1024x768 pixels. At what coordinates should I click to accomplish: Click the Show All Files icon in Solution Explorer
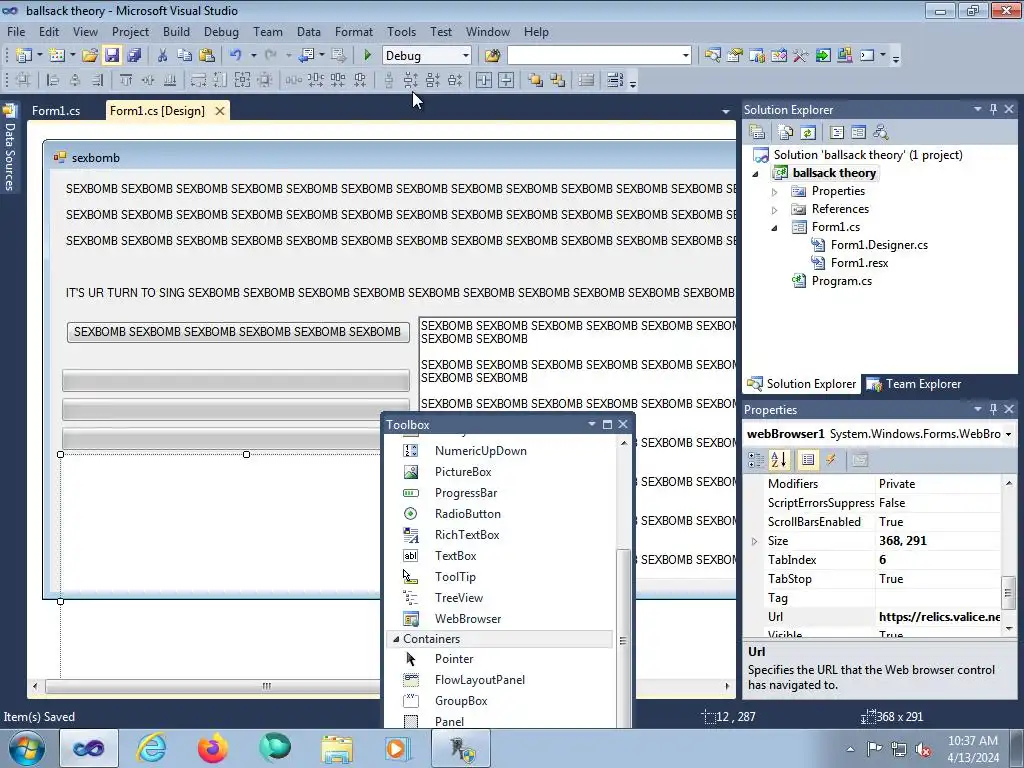[786, 133]
